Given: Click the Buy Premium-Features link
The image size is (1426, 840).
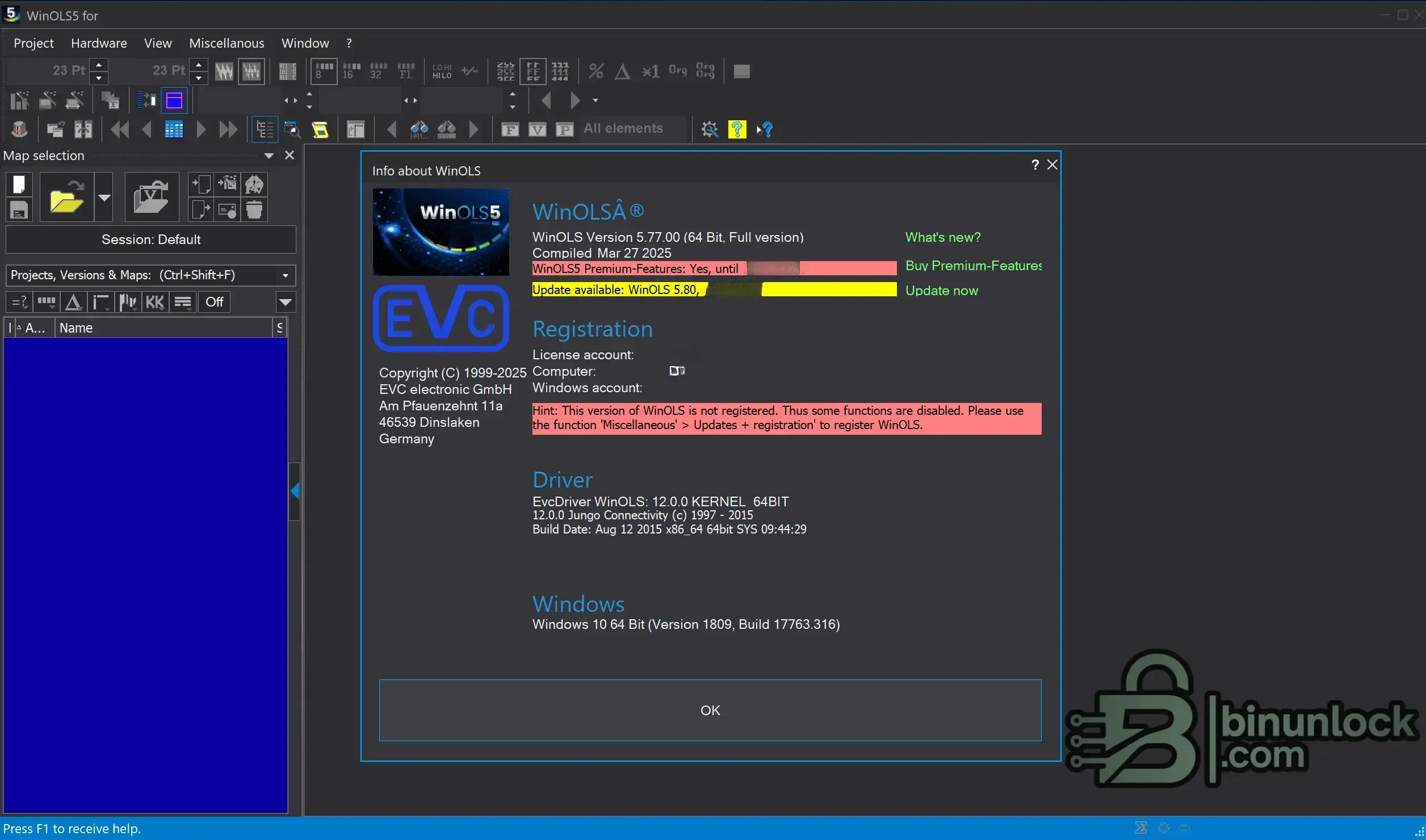Looking at the screenshot, I should pos(974,266).
